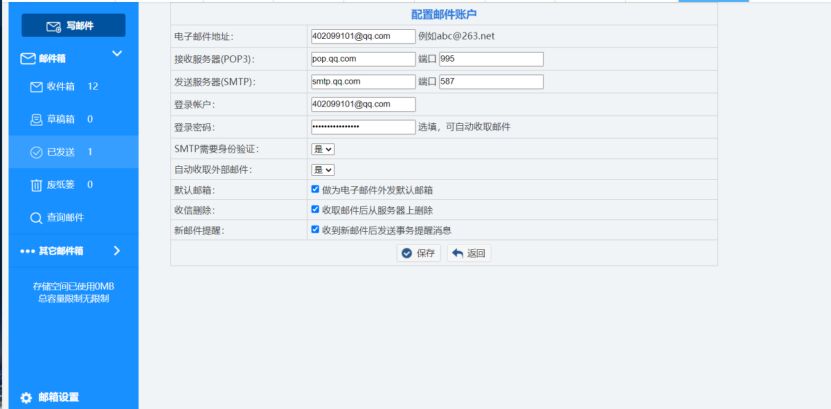This screenshot has height=409, width=831.
Task: Click the SMTP port number field
Action: coord(491,82)
